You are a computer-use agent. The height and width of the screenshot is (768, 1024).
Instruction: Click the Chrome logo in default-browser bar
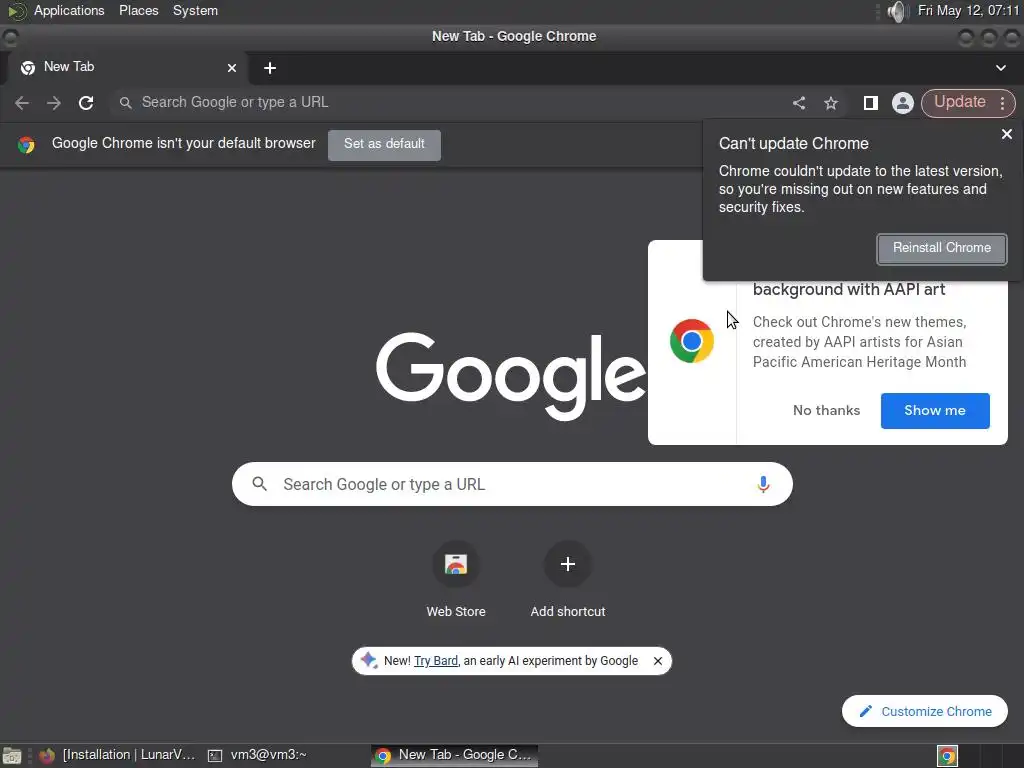(26, 144)
